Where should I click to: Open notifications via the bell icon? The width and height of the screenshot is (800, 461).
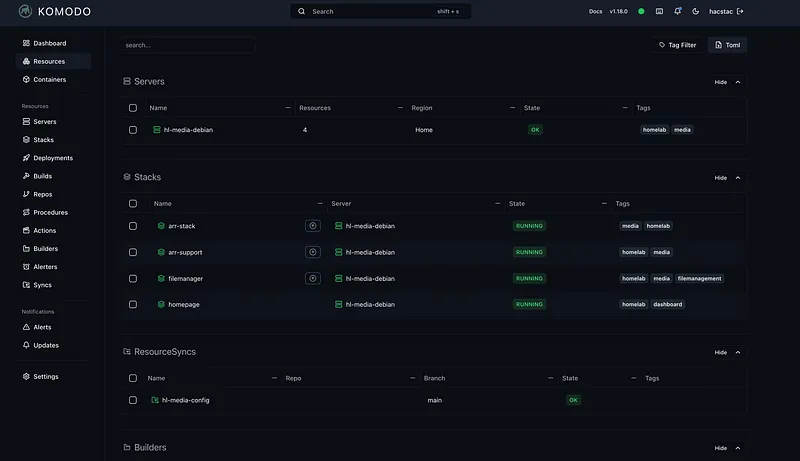pyautogui.click(x=677, y=12)
